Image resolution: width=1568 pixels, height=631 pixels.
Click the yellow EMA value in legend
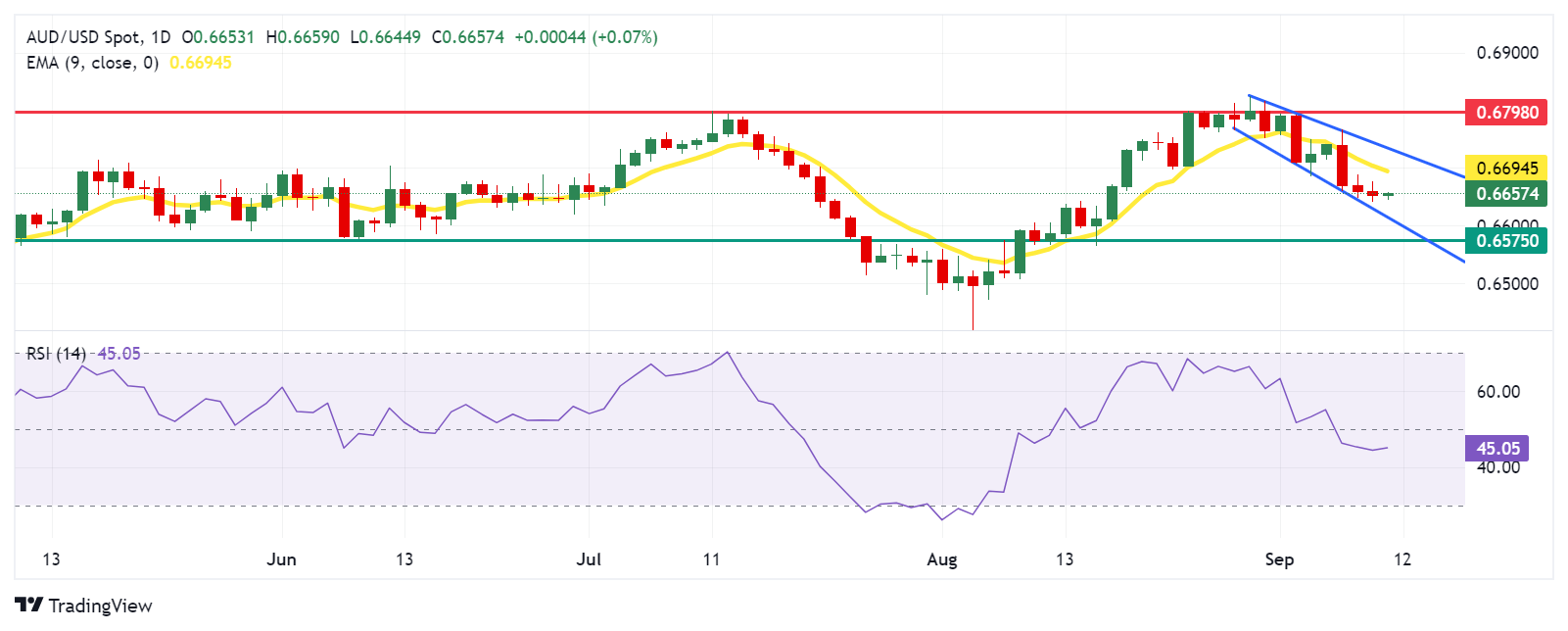coord(201,63)
